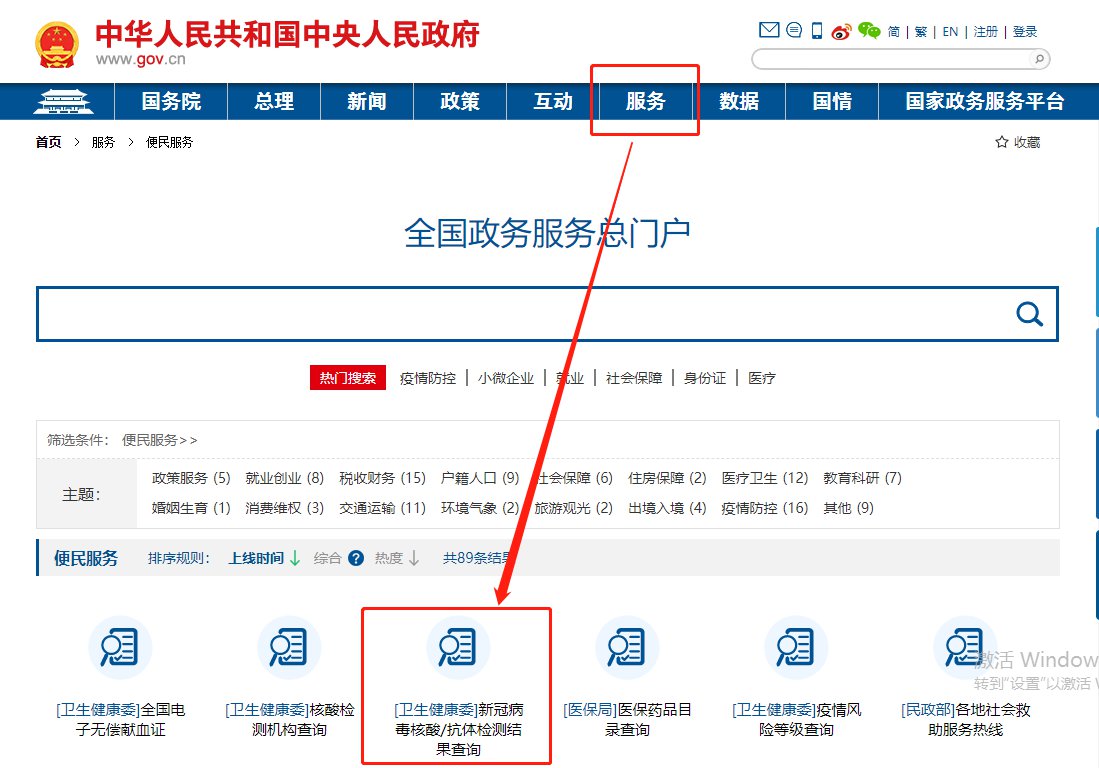
Task: Open the 医保药品目录查询 service icon
Action: [627, 647]
